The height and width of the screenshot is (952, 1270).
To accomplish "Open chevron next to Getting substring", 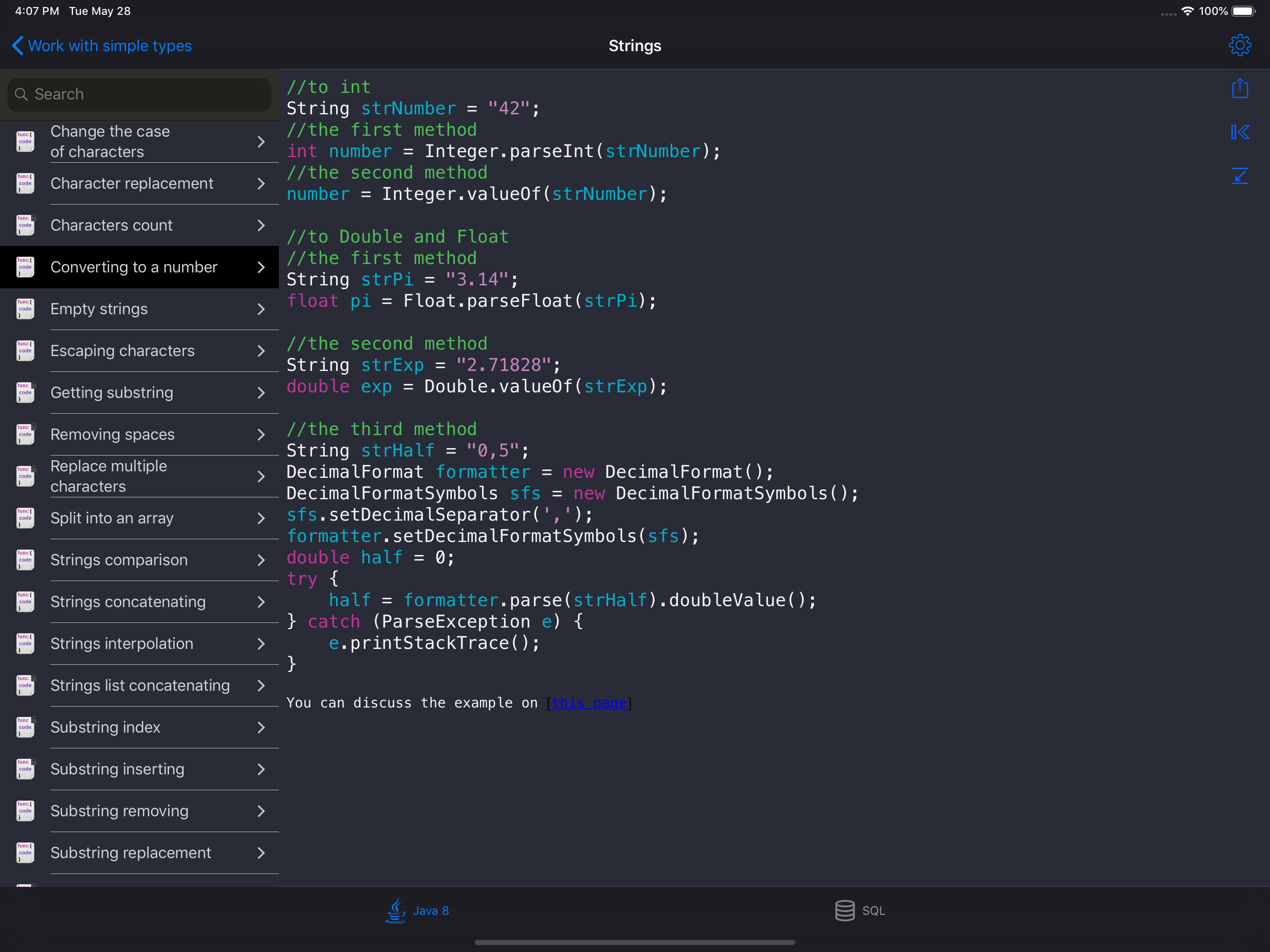I will pyautogui.click(x=261, y=393).
